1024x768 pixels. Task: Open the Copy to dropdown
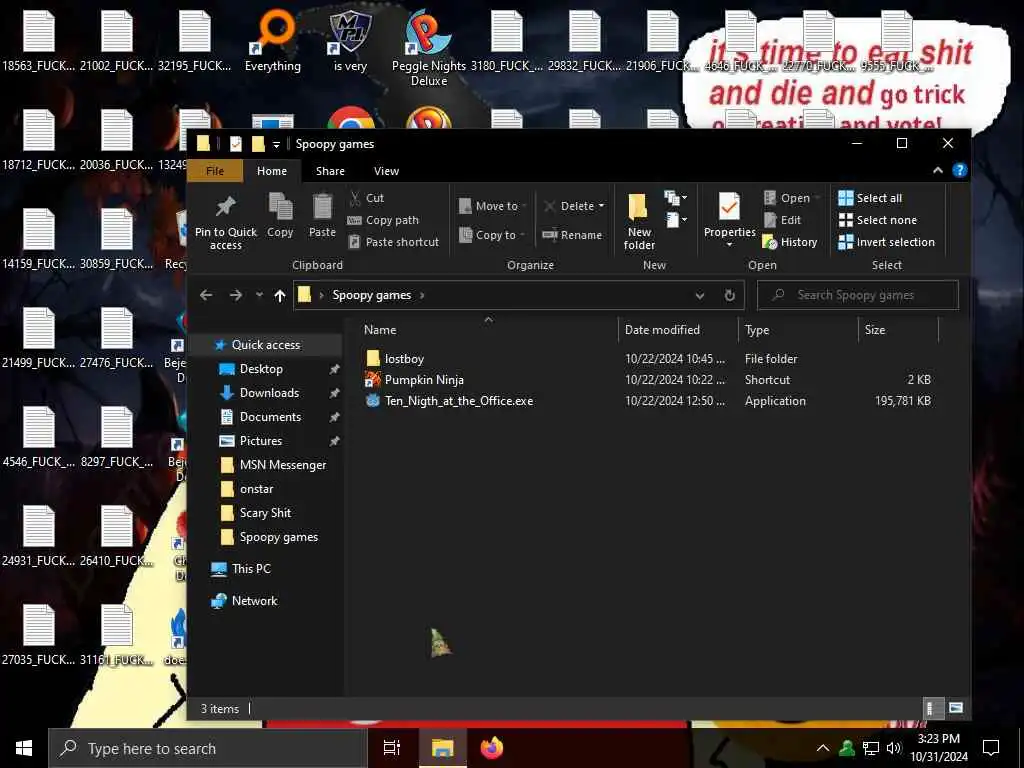pyautogui.click(x=493, y=235)
